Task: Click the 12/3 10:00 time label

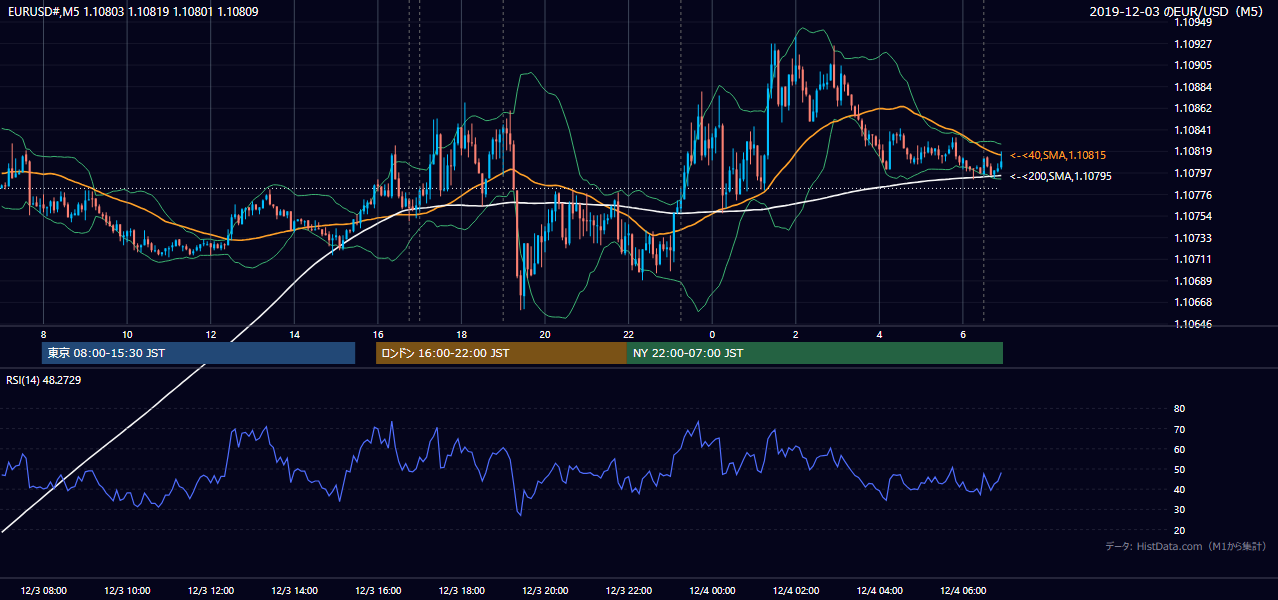Action: pos(127,590)
